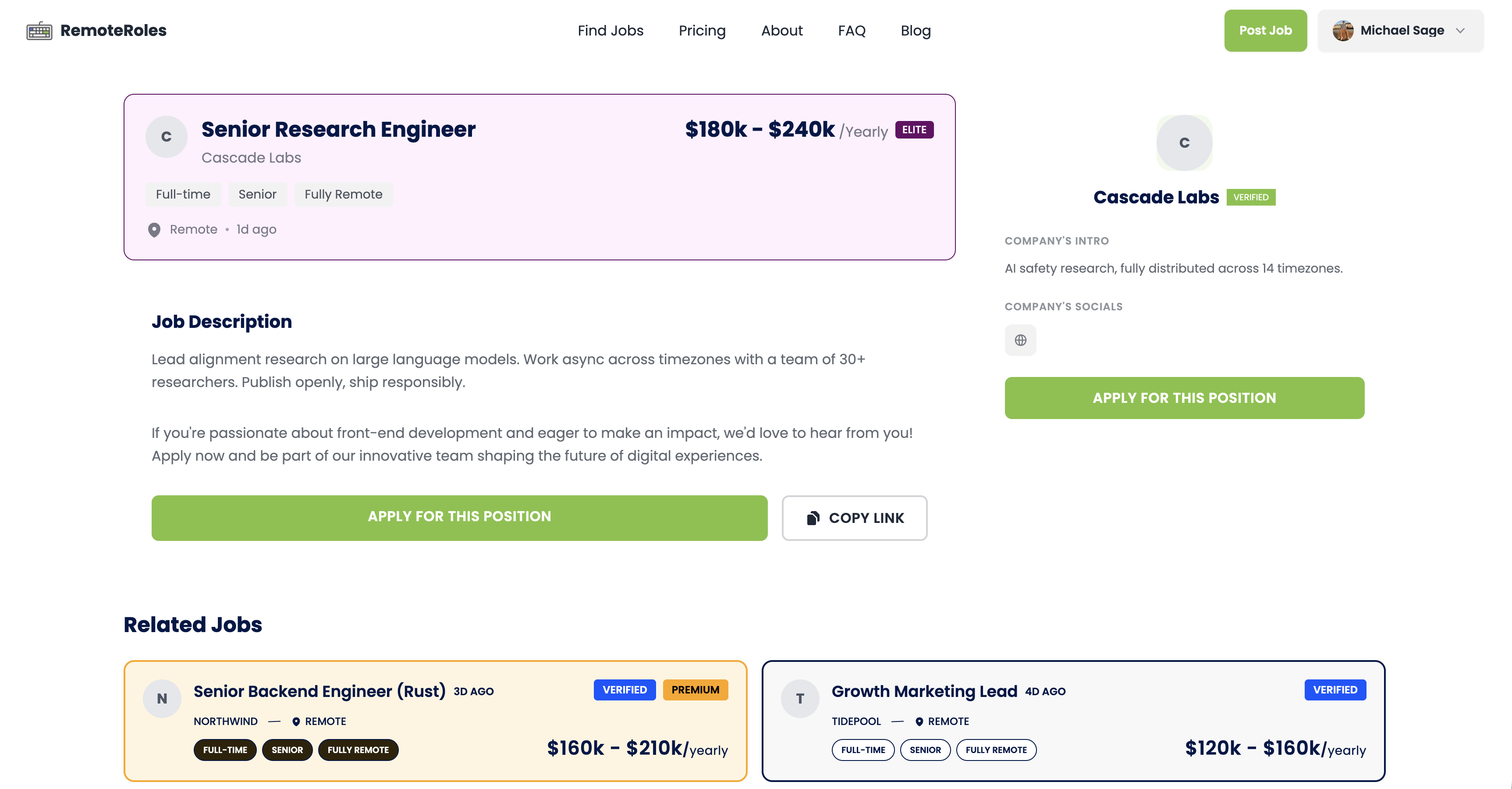Click the green VERIFIED badge by Cascade Labs

1250,197
